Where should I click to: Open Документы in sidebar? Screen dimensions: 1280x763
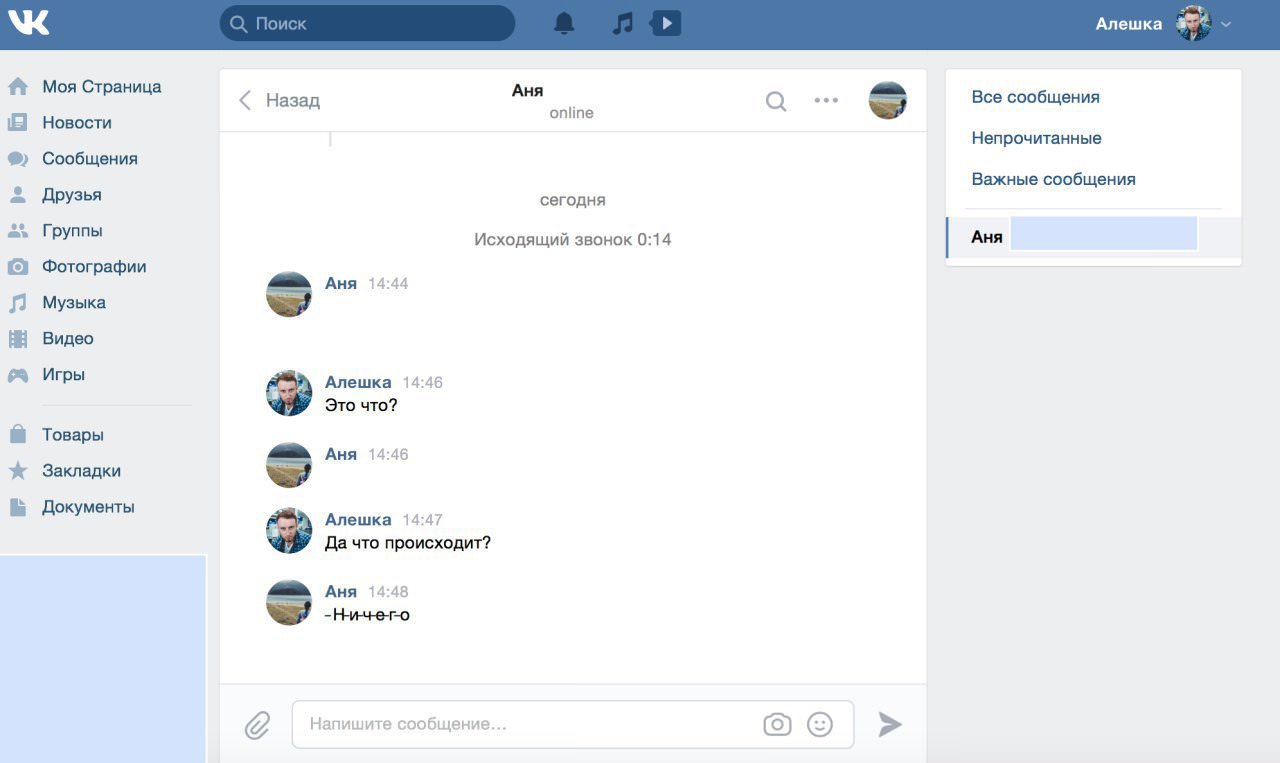pos(88,507)
